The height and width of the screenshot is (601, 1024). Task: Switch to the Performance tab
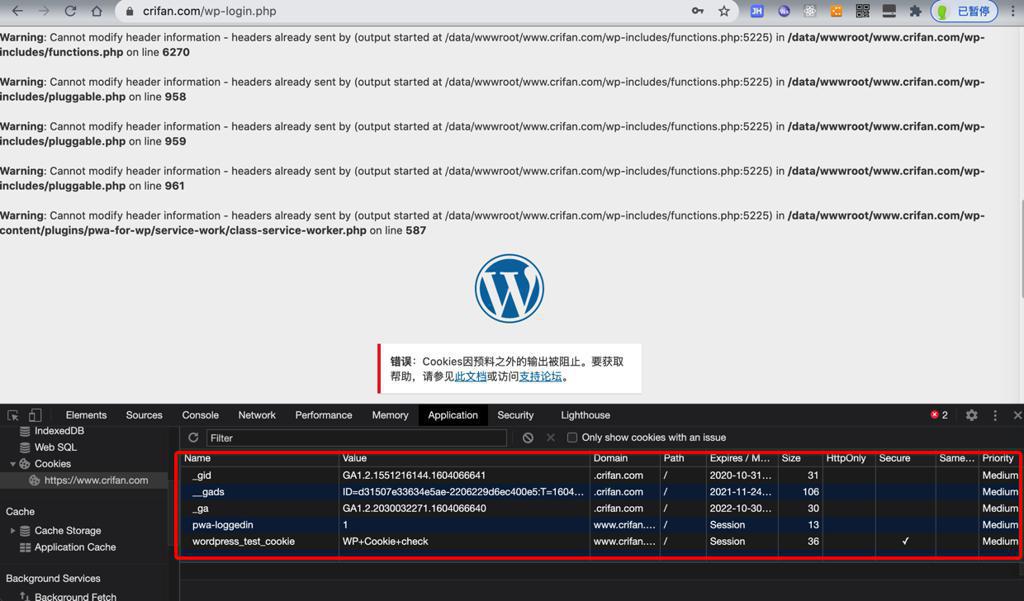point(323,415)
